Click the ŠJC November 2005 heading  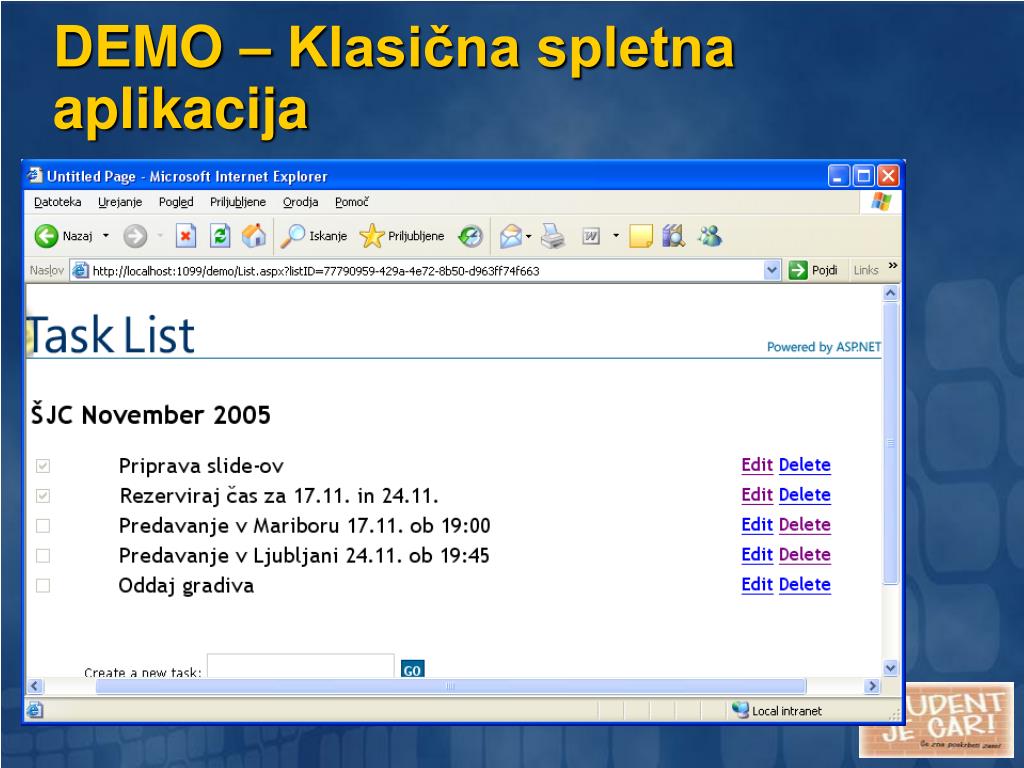coord(151,415)
